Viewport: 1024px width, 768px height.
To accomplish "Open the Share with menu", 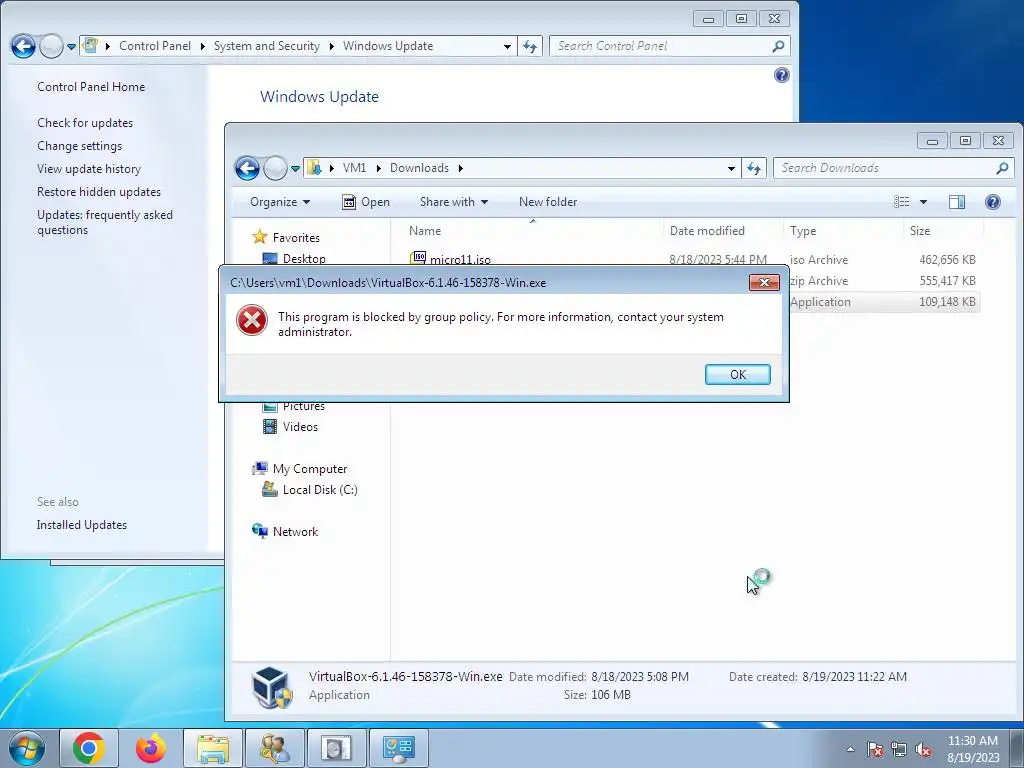I will pos(454,202).
